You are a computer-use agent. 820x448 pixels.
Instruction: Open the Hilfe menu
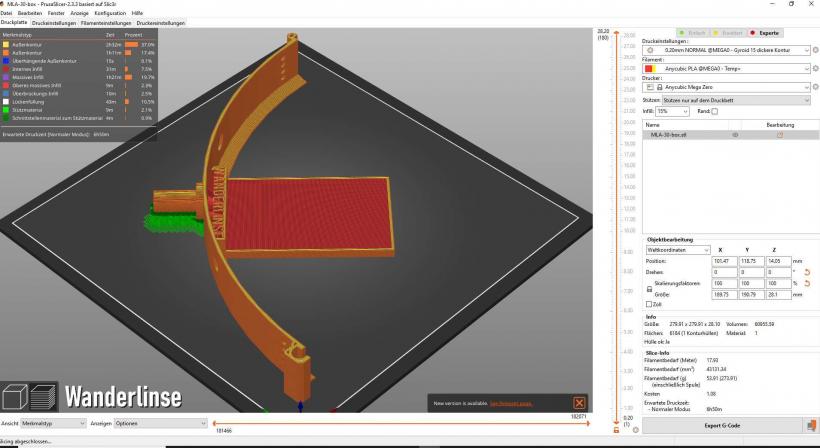click(x=137, y=13)
